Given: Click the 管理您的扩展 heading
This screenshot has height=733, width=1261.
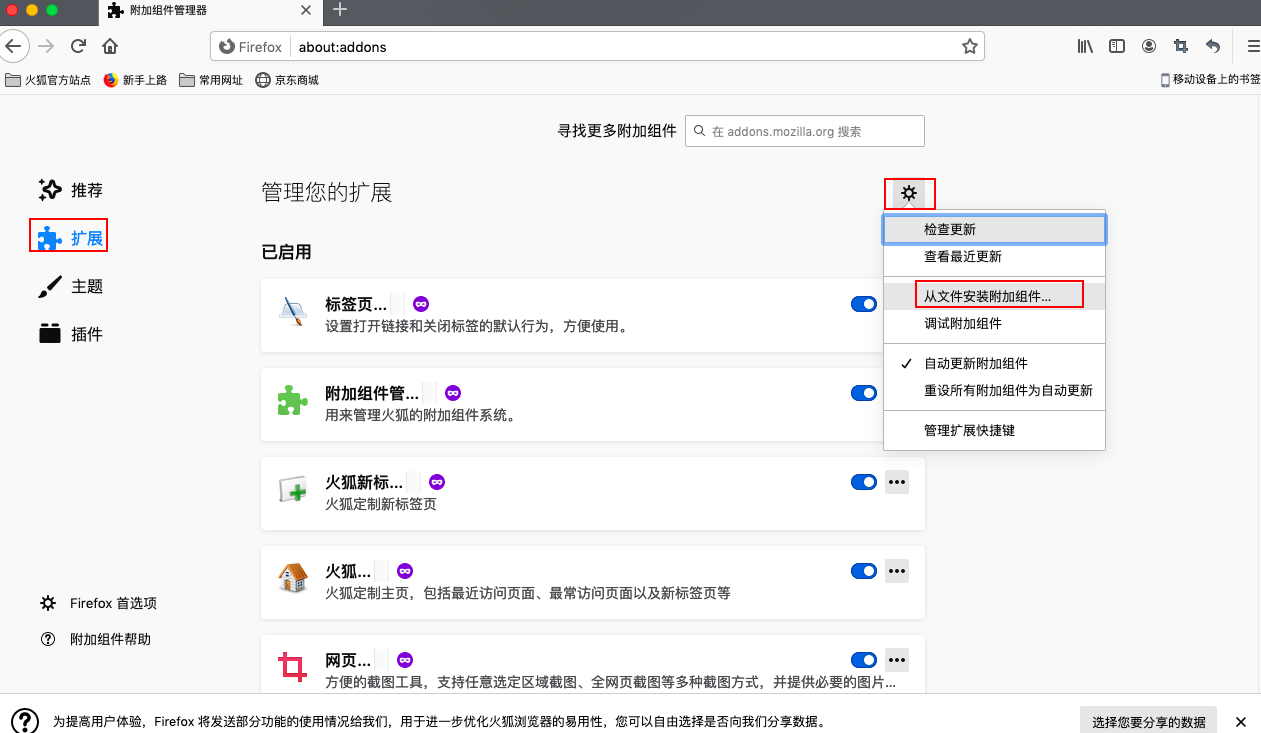Looking at the screenshot, I should click(327, 192).
